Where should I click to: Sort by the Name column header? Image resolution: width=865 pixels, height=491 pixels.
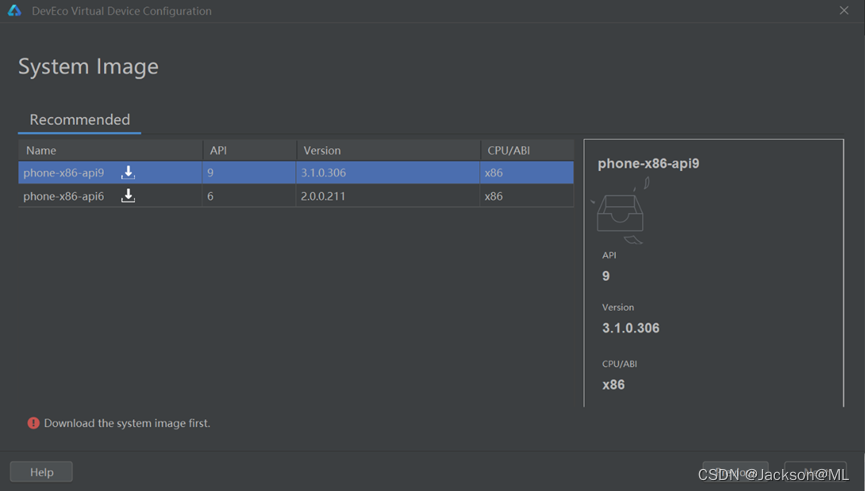110,150
